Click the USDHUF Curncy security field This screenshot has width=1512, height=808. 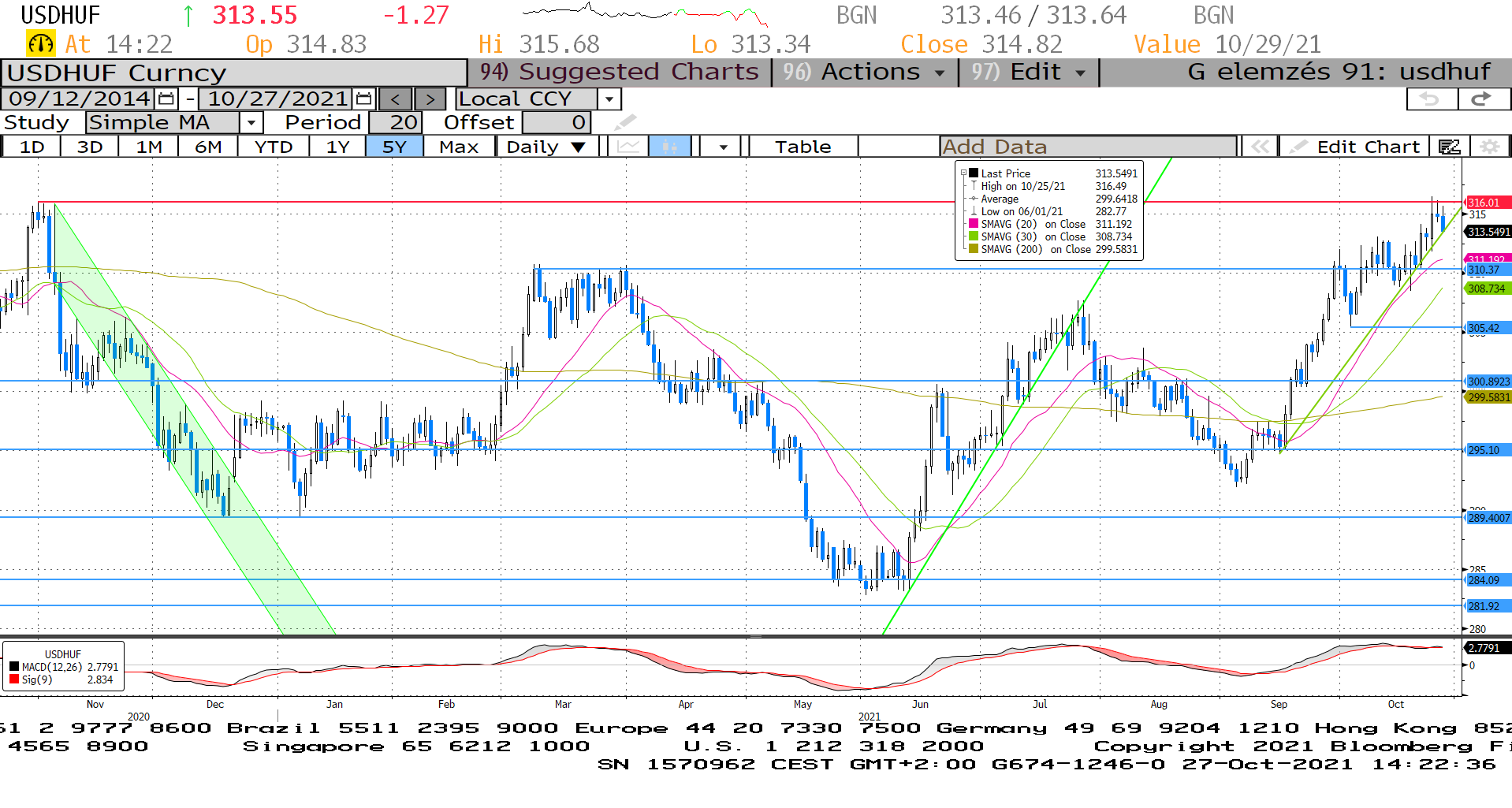[x=233, y=73]
